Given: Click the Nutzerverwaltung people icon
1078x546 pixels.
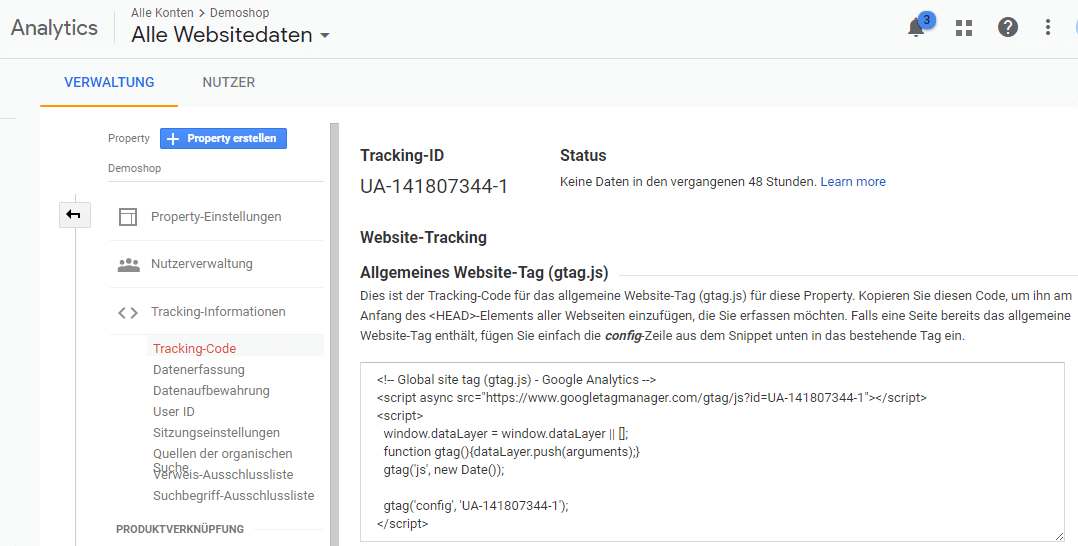Looking at the screenshot, I should pyautogui.click(x=128, y=265).
